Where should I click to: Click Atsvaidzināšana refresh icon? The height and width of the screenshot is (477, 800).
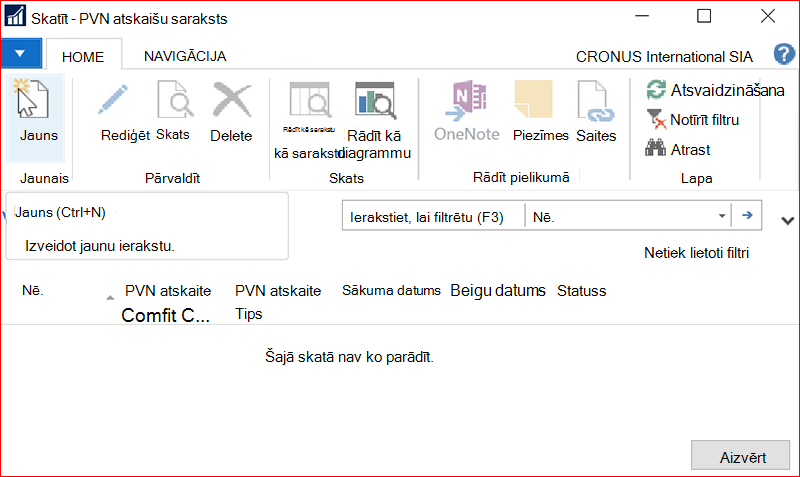656,90
